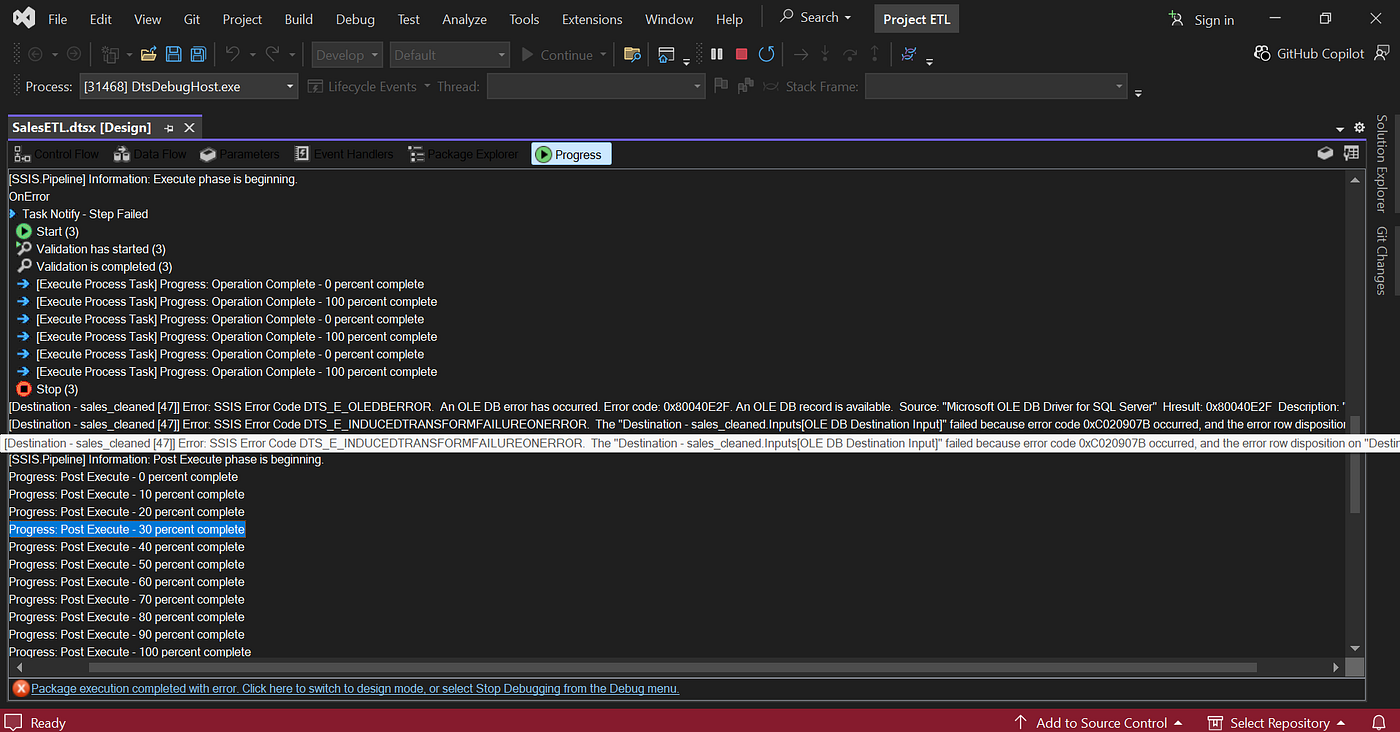Open GitHub Copilot
Screen dimensions: 1400x732
[x=1308, y=54]
